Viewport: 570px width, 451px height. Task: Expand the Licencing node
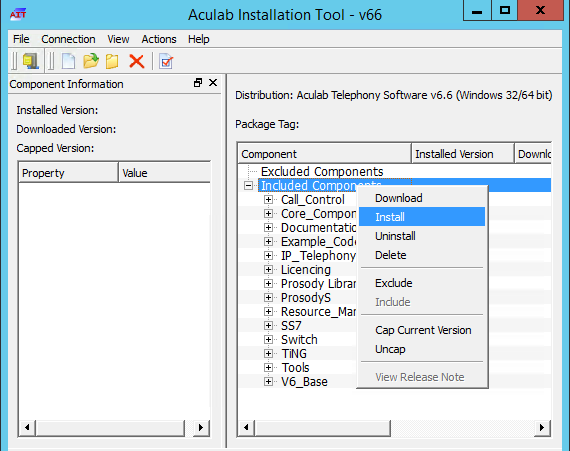tap(268, 269)
